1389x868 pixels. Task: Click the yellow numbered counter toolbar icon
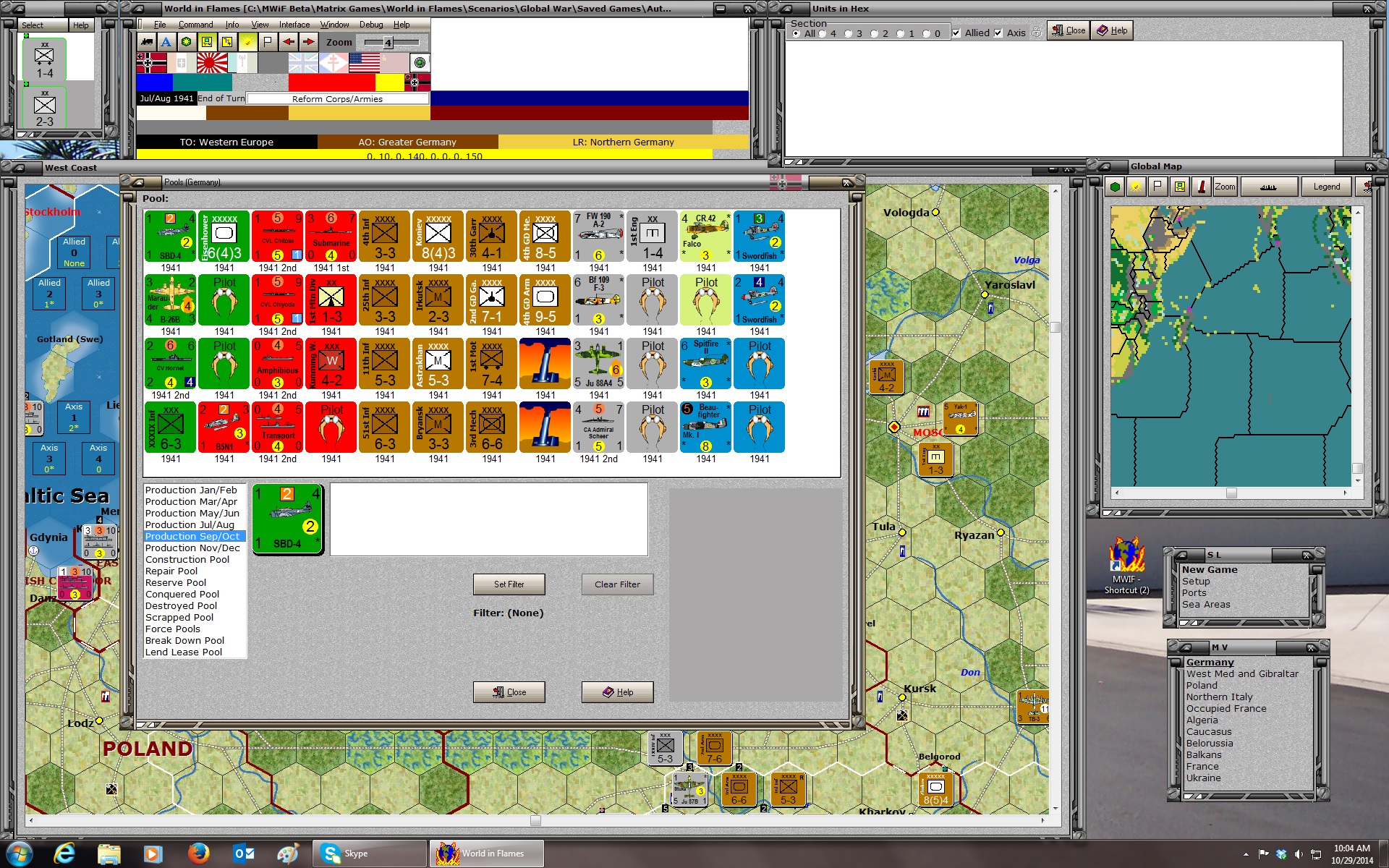click(x=227, y=42)
